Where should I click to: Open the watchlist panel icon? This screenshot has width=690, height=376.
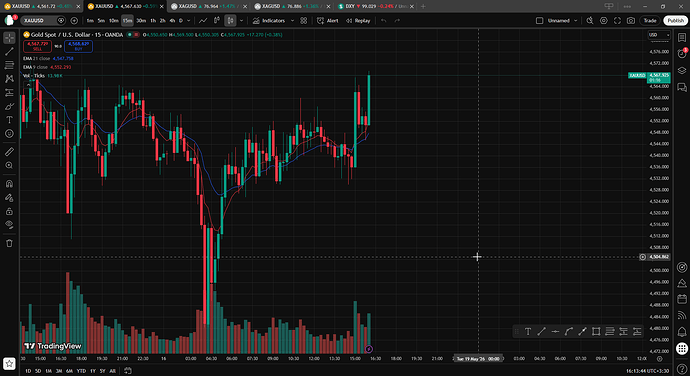click(x=682, y=38)
